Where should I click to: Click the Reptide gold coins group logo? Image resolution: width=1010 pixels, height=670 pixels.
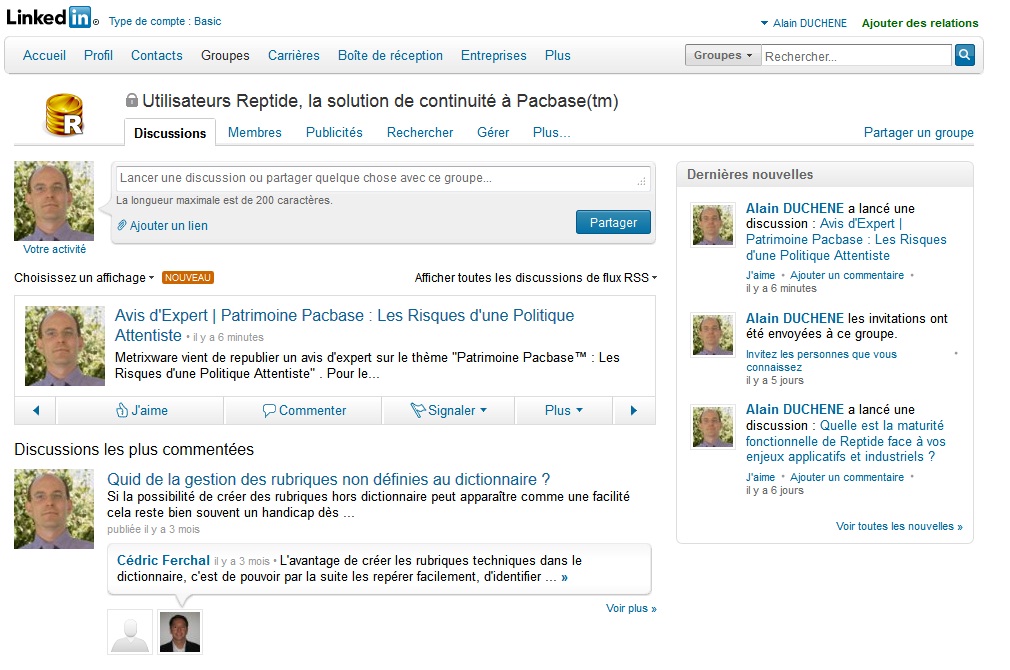64,115
